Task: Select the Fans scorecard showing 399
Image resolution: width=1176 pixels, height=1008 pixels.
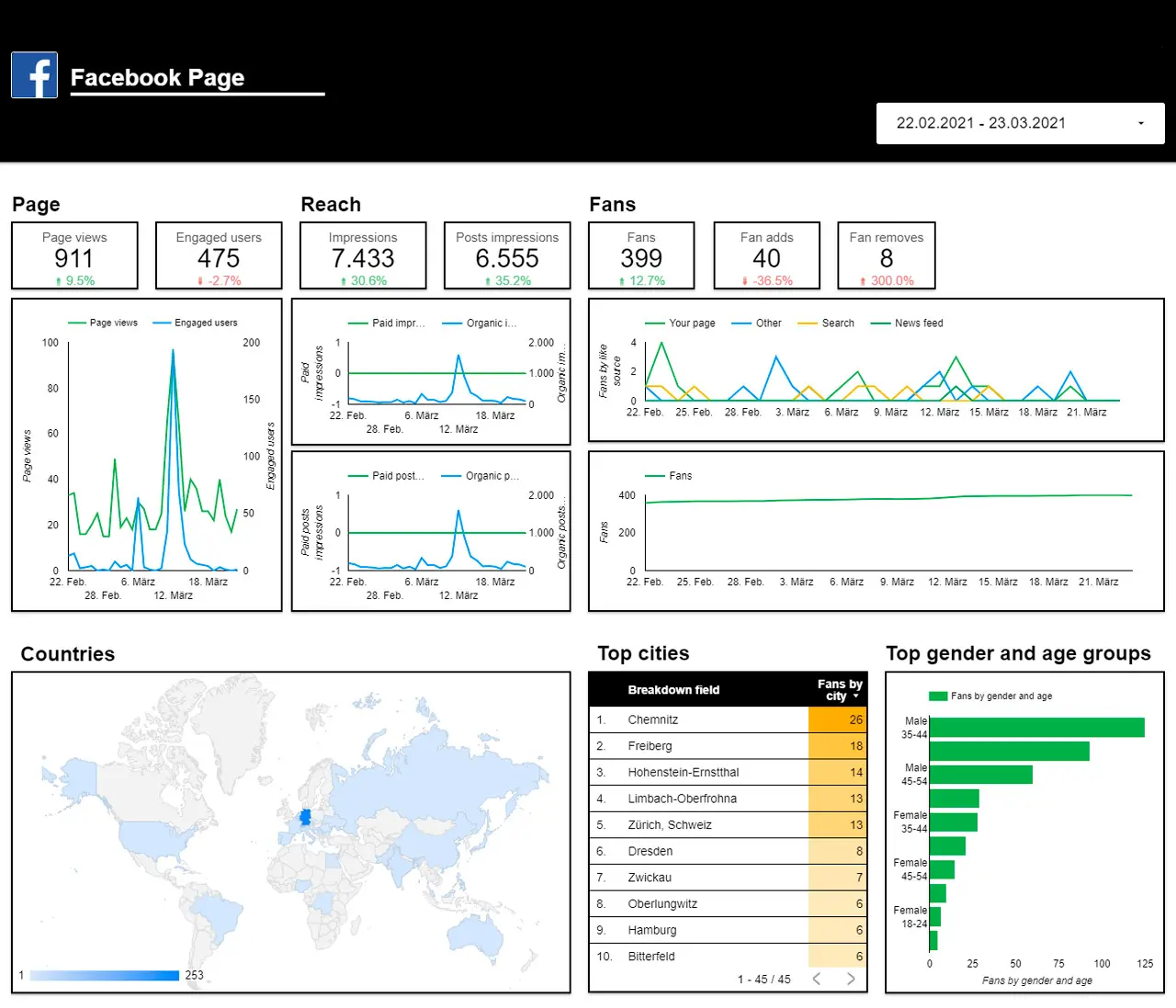Action: tap(641, 255)
